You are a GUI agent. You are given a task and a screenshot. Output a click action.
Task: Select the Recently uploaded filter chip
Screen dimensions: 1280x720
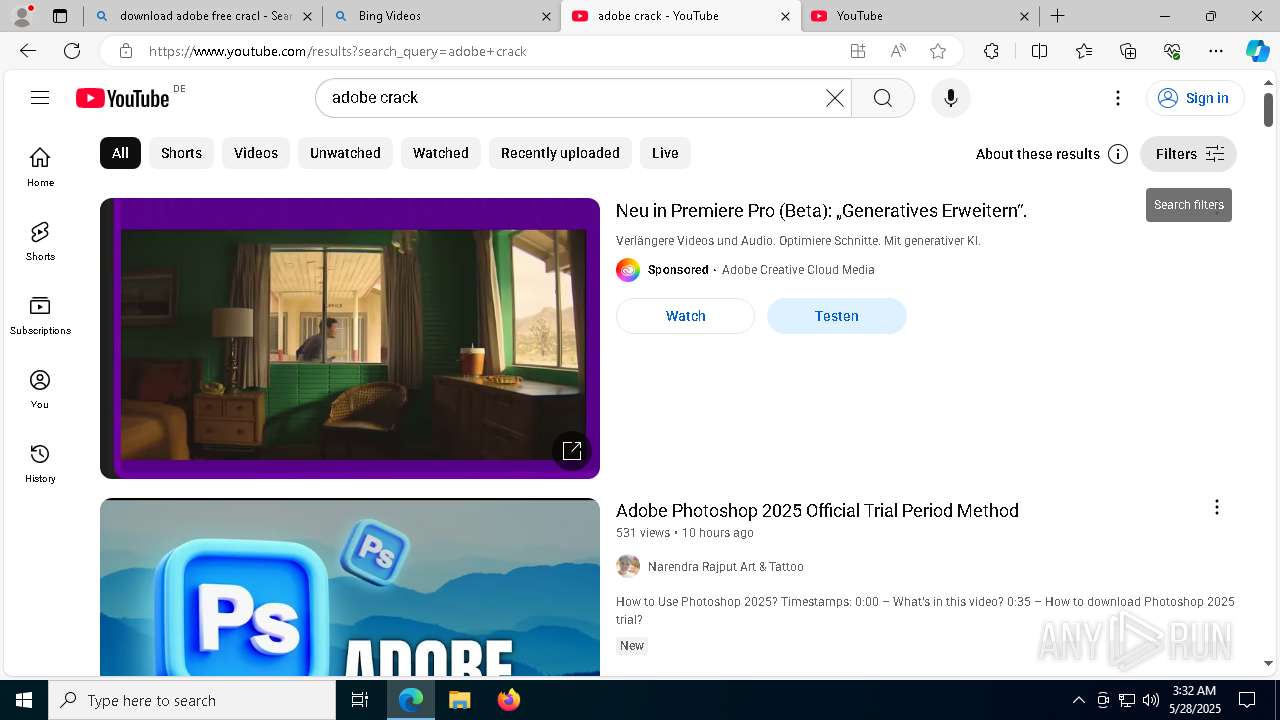(560, 153)
